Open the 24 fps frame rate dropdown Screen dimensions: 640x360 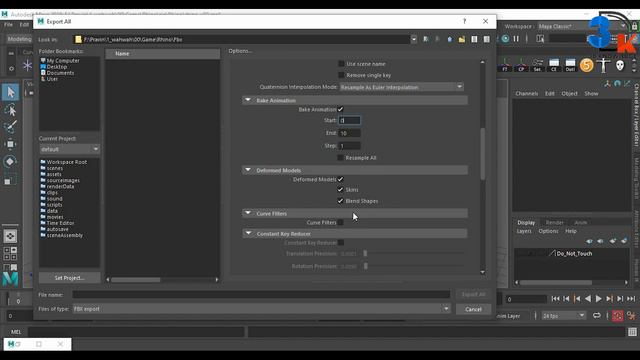click(563, 316)
